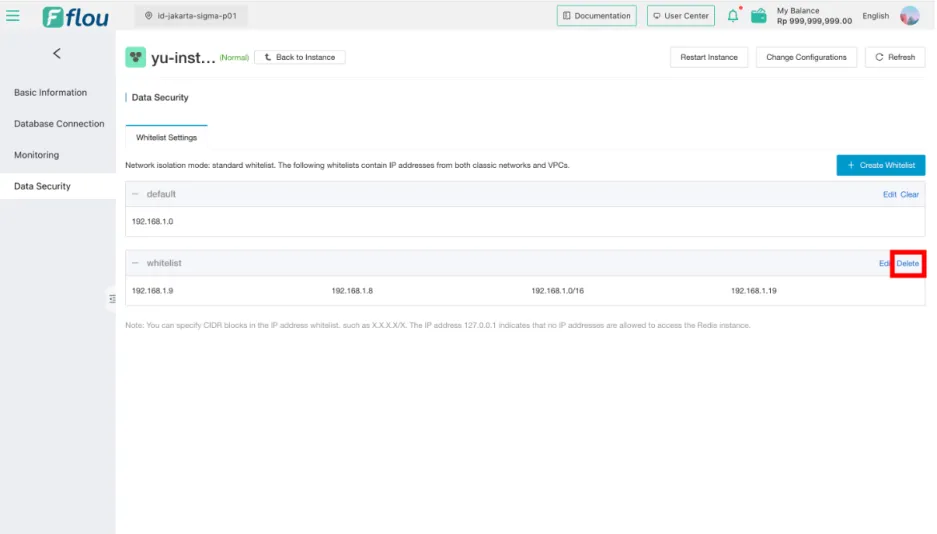
Task: Open the wallet balance icon
Action: (758, 16)
